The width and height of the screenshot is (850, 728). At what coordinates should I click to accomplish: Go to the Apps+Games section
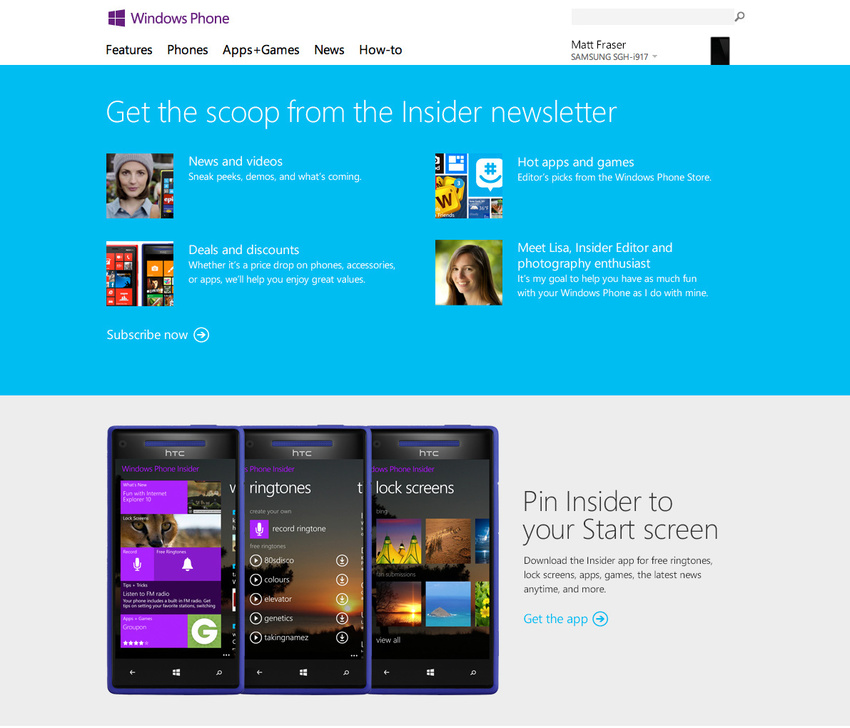click(261, 50)
